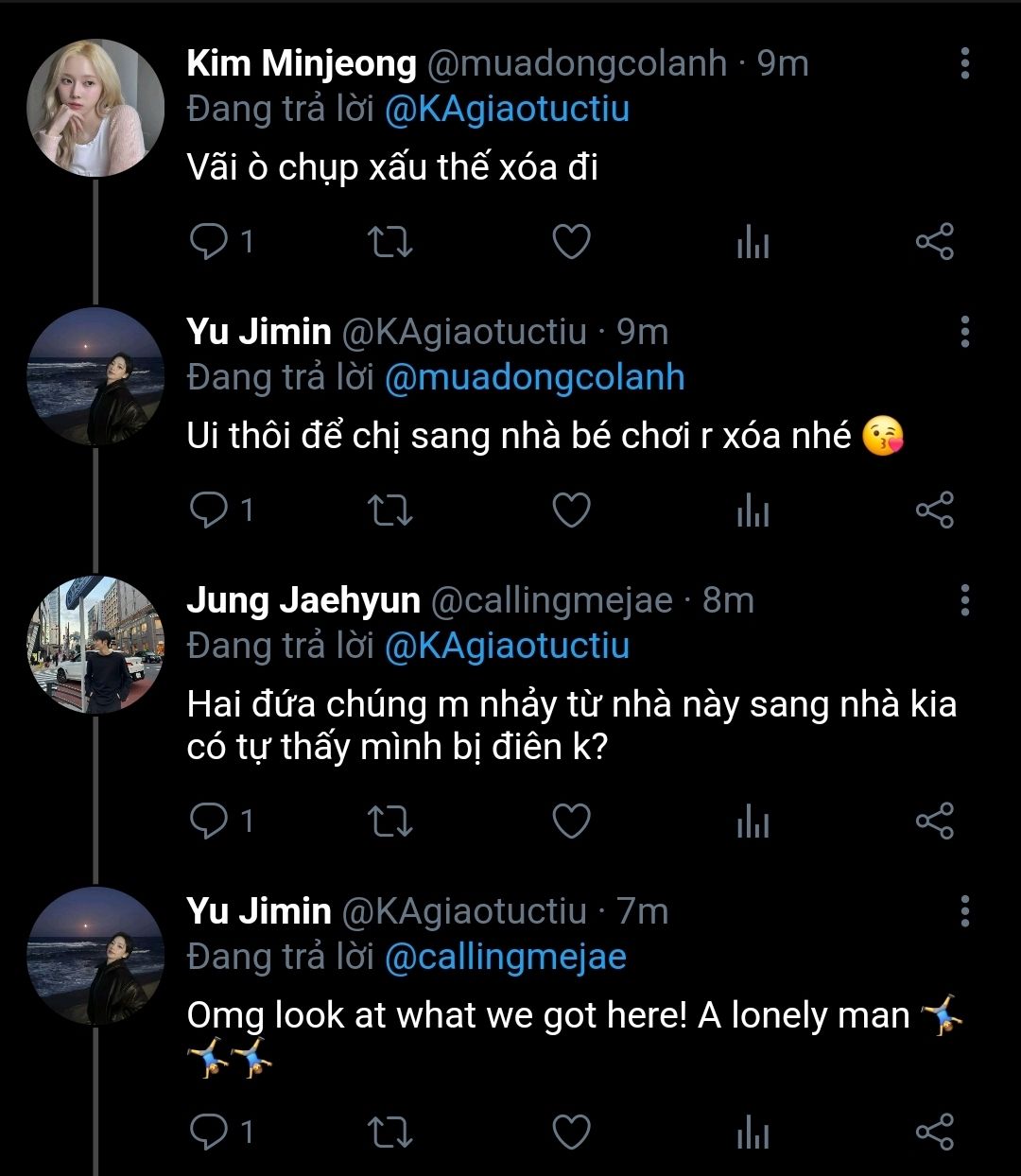Reply to Jung Jaehyun's tweet

coord(208,821)
